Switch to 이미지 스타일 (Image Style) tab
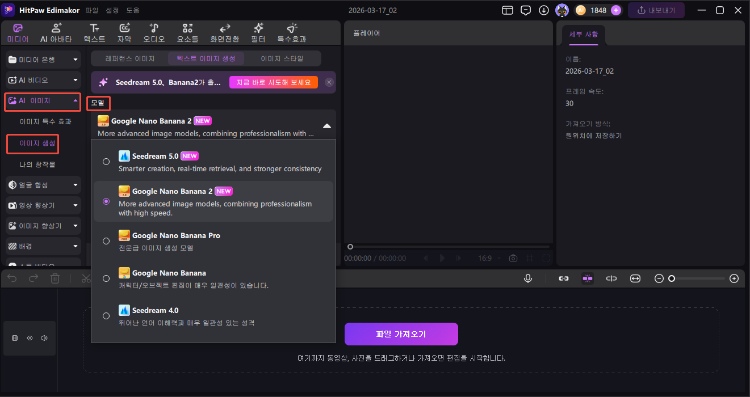 click(x=282, y=58)
